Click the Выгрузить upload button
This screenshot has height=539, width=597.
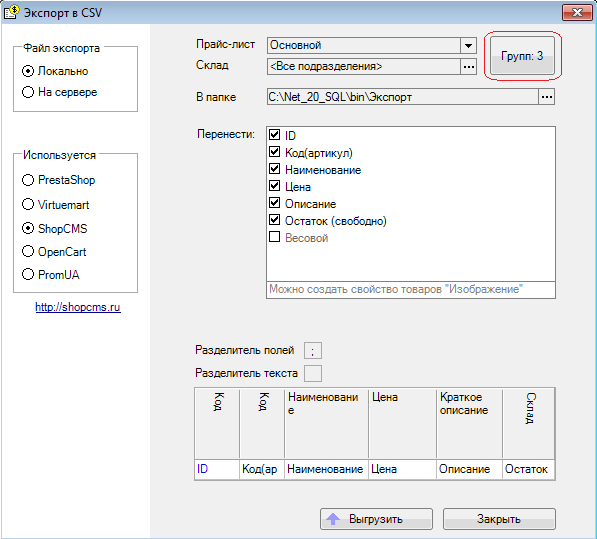[376, 519]
